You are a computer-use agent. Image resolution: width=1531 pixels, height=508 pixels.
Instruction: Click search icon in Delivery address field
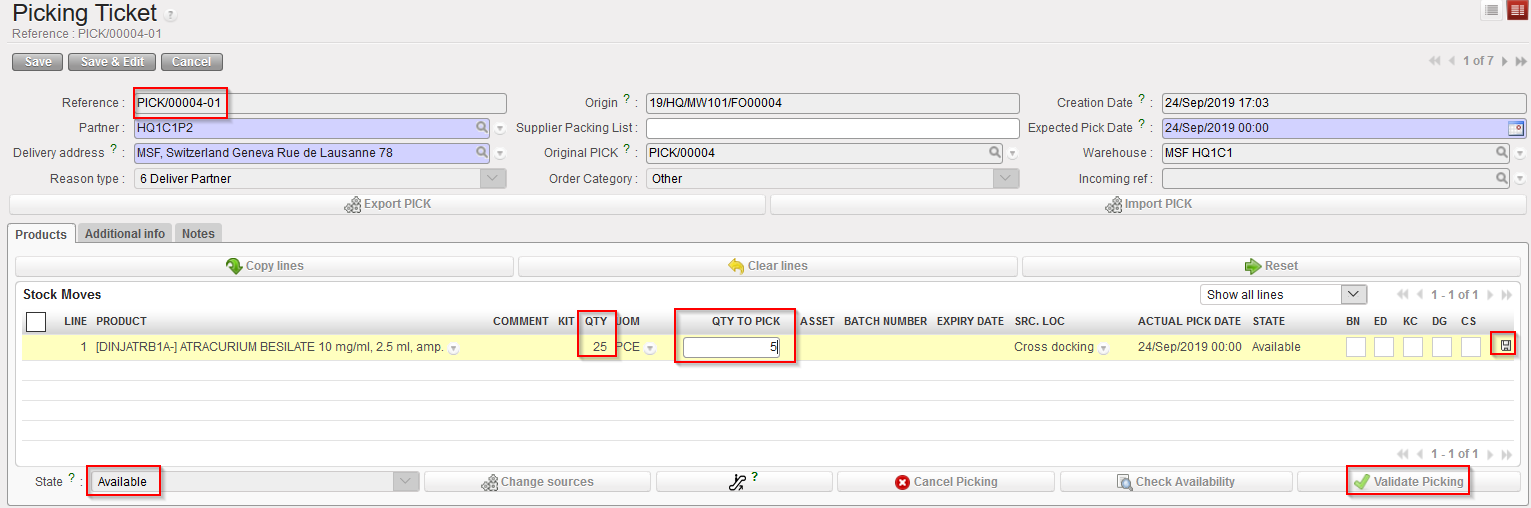pyautogui.click(x=482, y=153)
